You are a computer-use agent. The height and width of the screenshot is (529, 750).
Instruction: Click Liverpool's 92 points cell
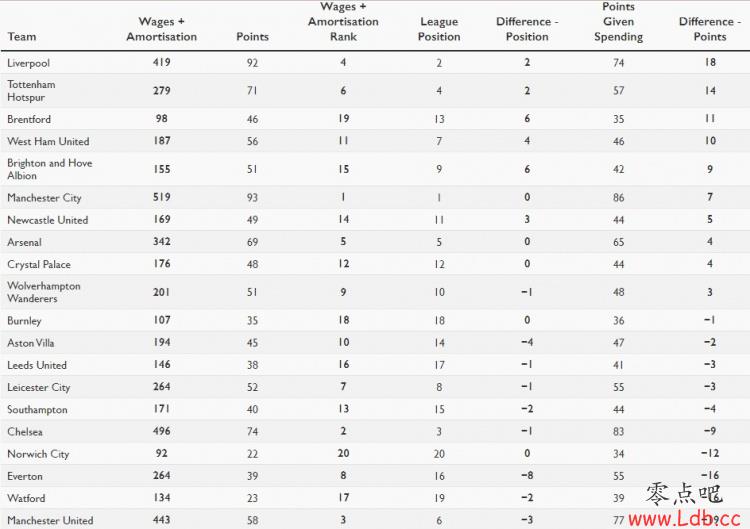(252, 63)
